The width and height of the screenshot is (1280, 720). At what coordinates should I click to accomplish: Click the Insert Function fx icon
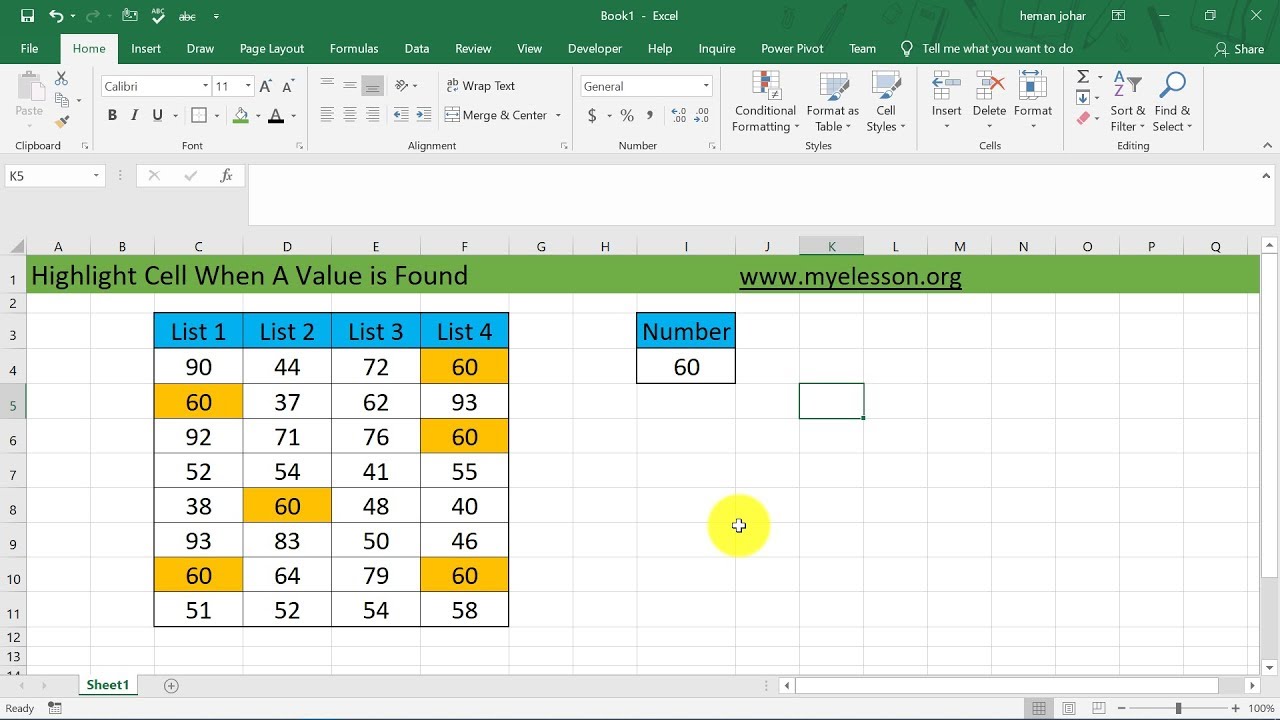(227, 176)
